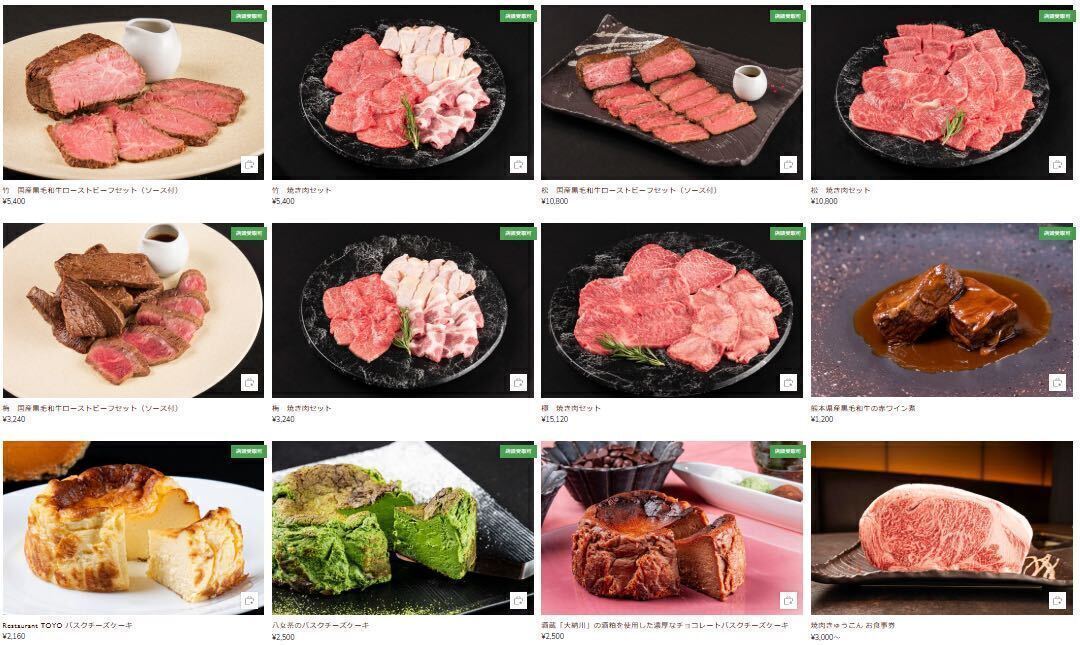Open the Restaurant TOYO バスクチーズケーキ product link

click(68, 626)
